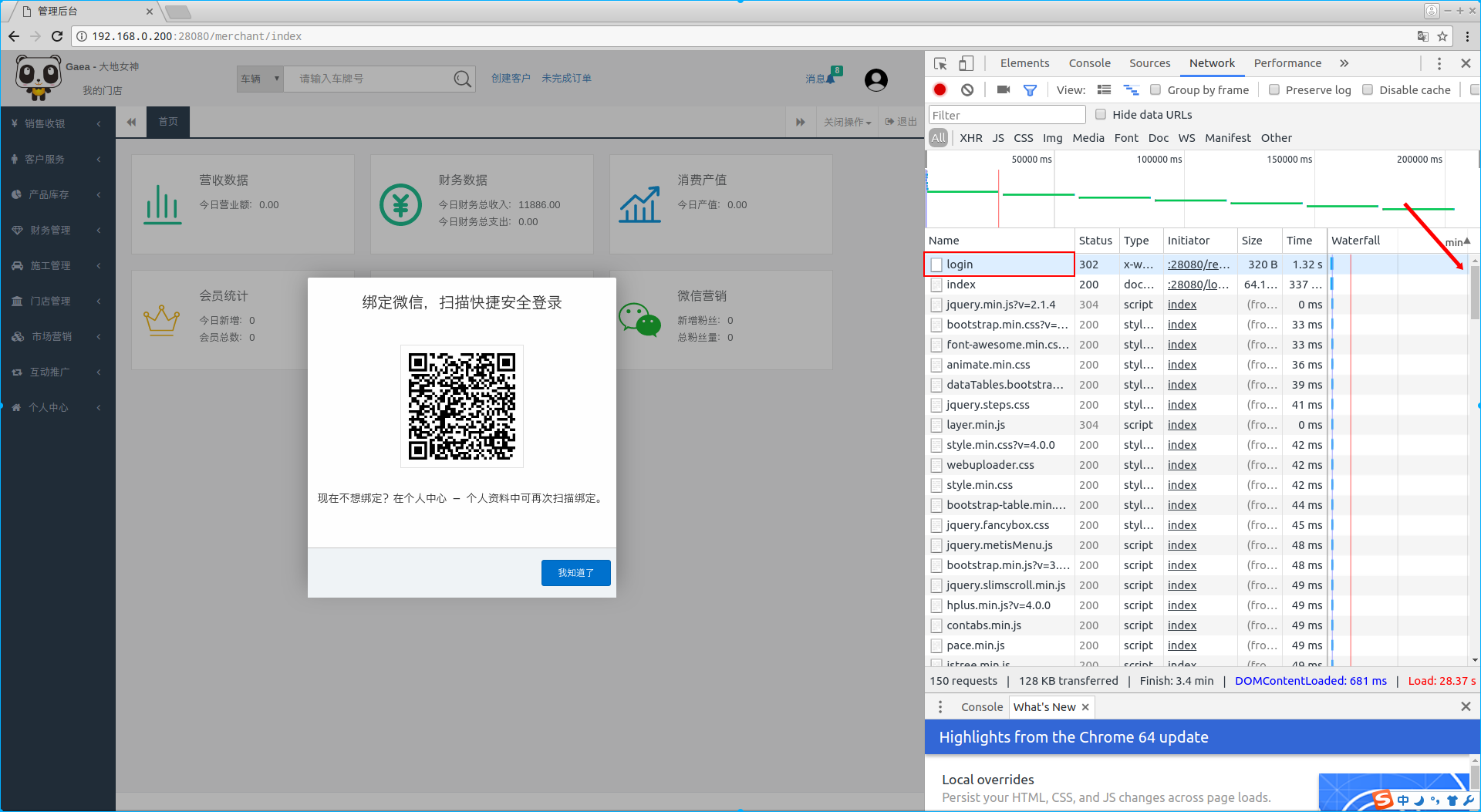The height and width of the screenshot is (812, 1481).
Task: Click 退出 logout link
Action: 901,122
